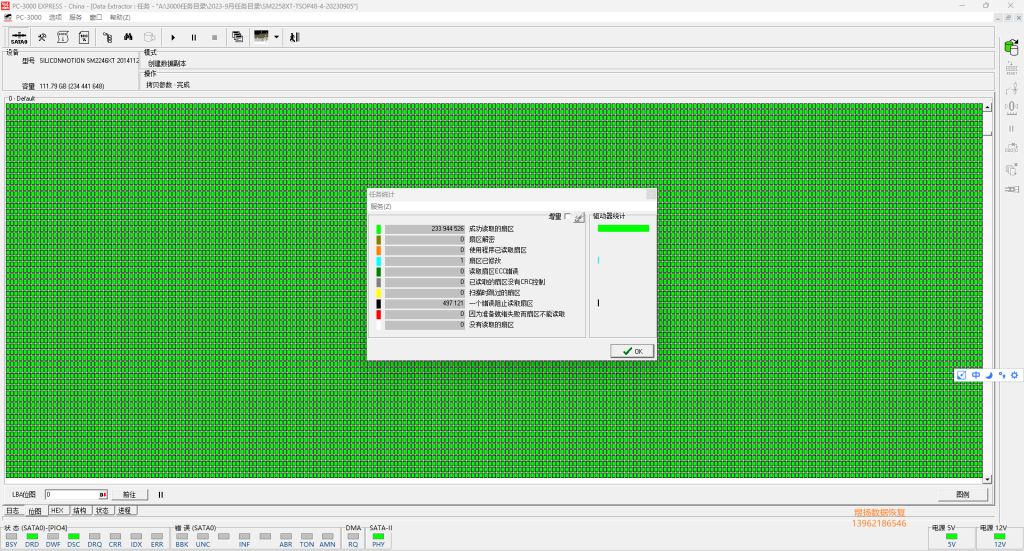Open the 帮助(Z) menu in menu bar
The image size is (1024, 551).
[x=119, y=17]
